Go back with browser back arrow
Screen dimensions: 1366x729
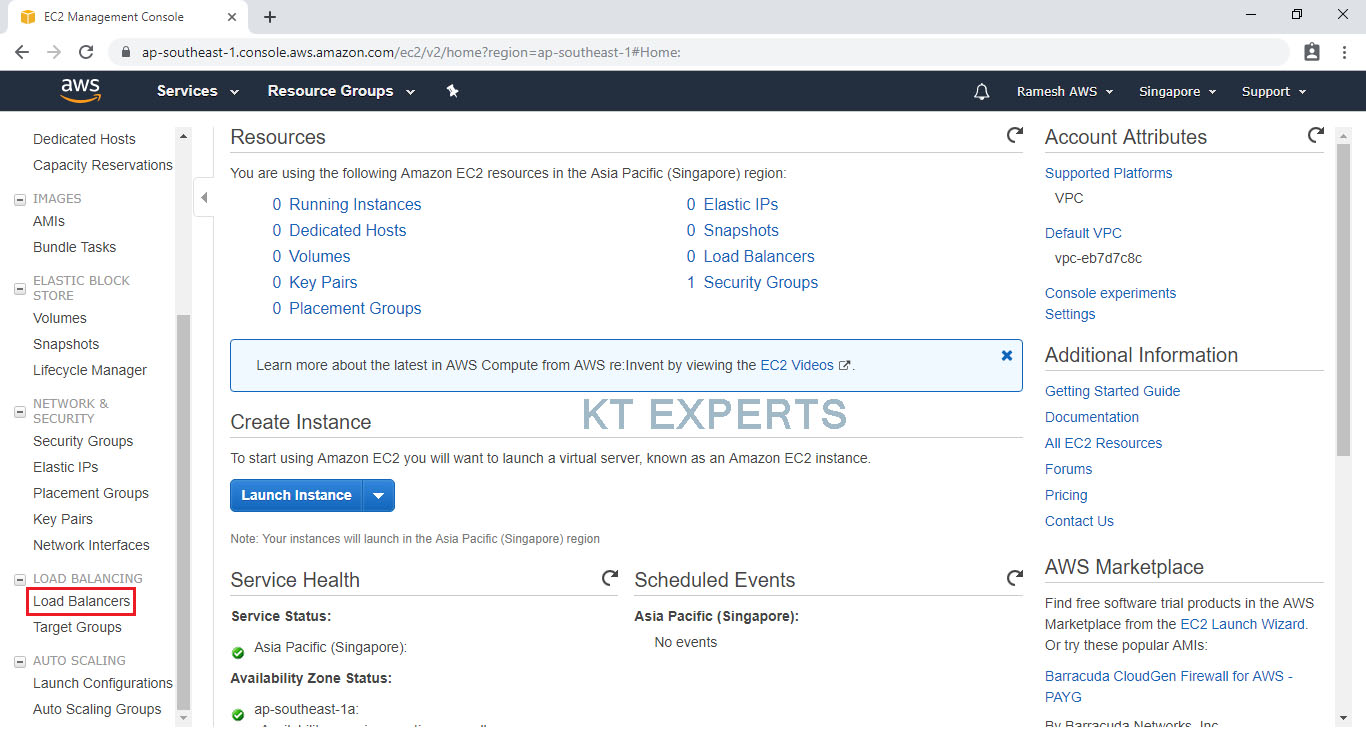(22, 52)
